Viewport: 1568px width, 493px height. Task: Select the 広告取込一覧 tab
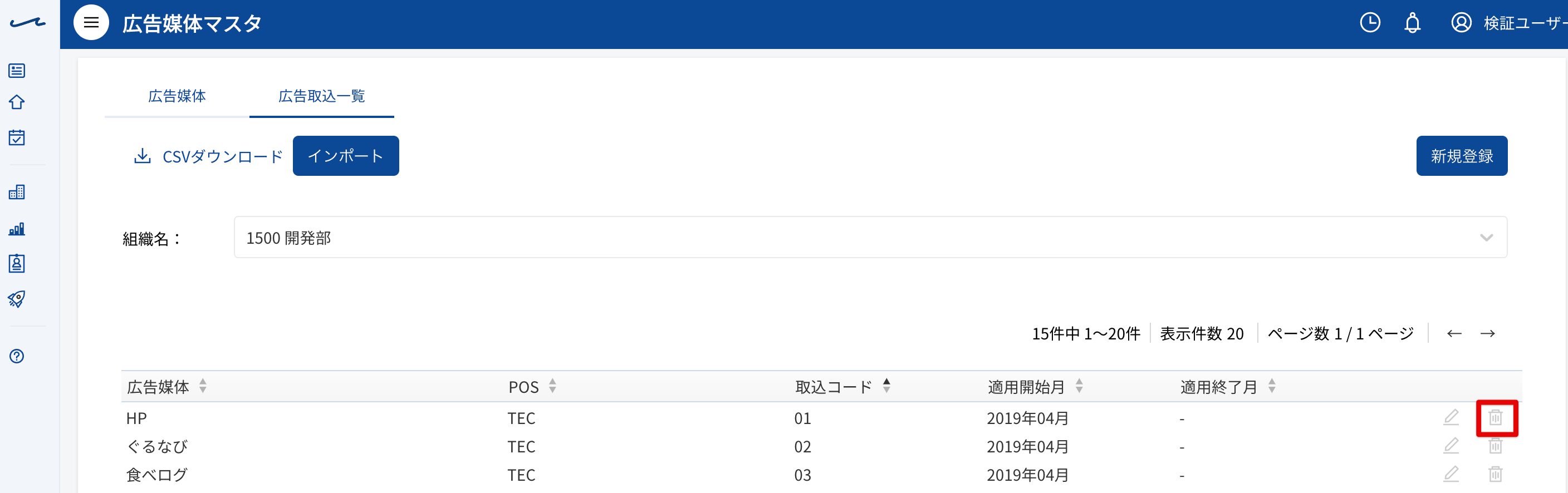point(321,96)
